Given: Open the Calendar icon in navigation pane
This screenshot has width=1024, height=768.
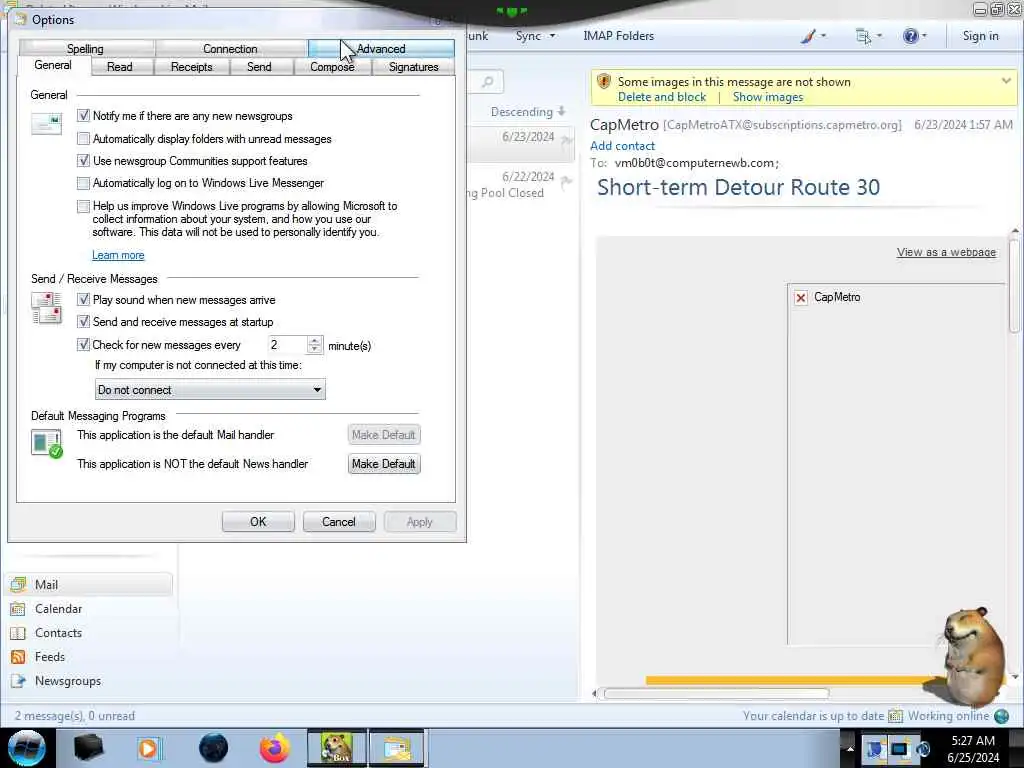Looking at the screenshot, I should point(18,609).
